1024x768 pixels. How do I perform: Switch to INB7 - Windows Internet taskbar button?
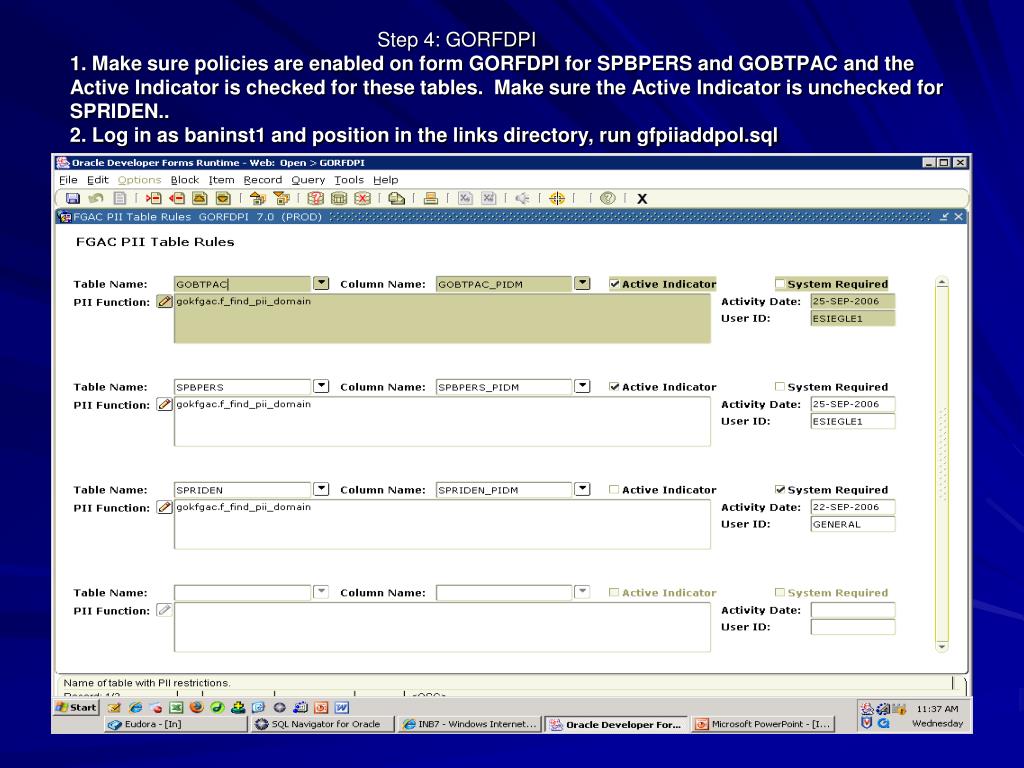tap(470, 724)
